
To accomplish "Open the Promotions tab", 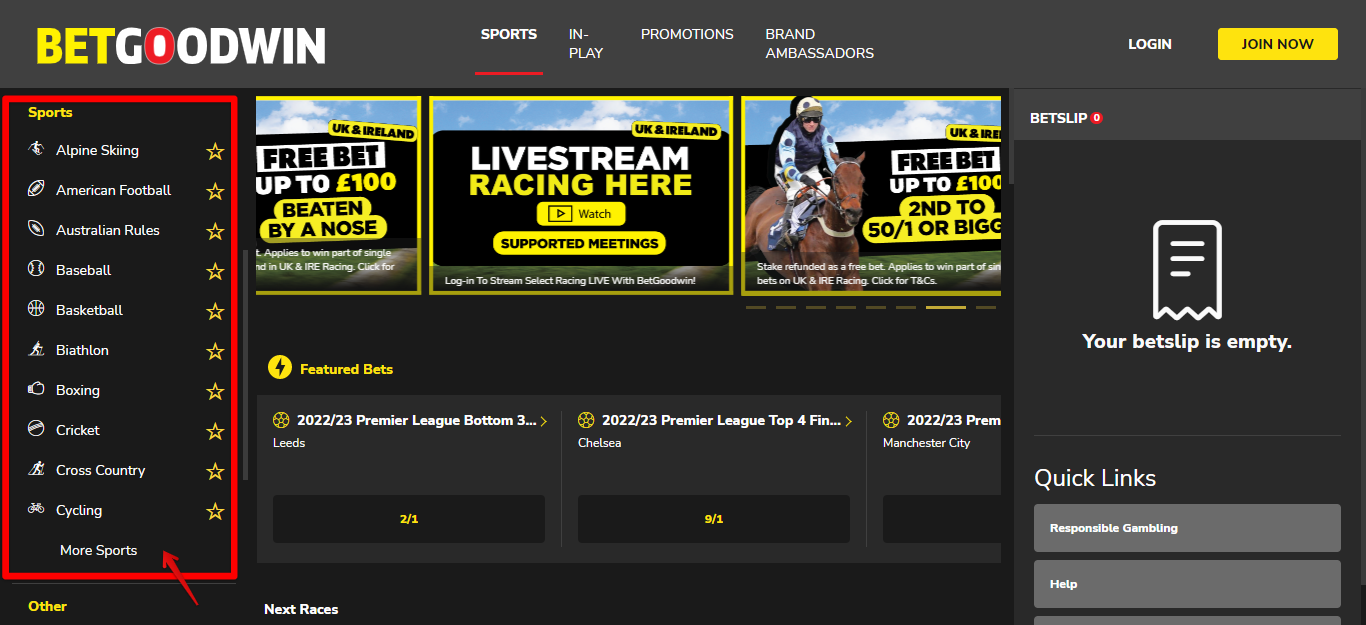I will [x=687, y=34].
